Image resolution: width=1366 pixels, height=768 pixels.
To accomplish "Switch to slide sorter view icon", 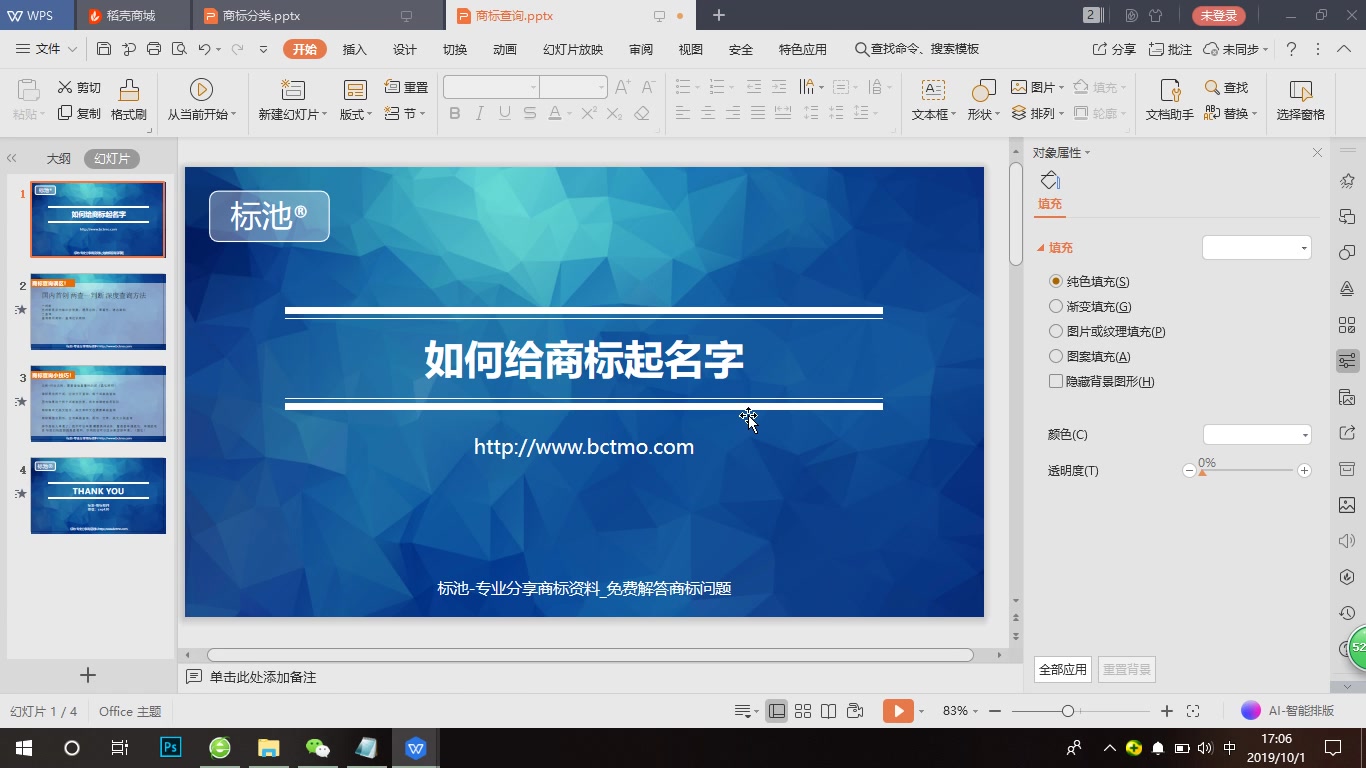I will pyautogui.click(x=803, y=710).
